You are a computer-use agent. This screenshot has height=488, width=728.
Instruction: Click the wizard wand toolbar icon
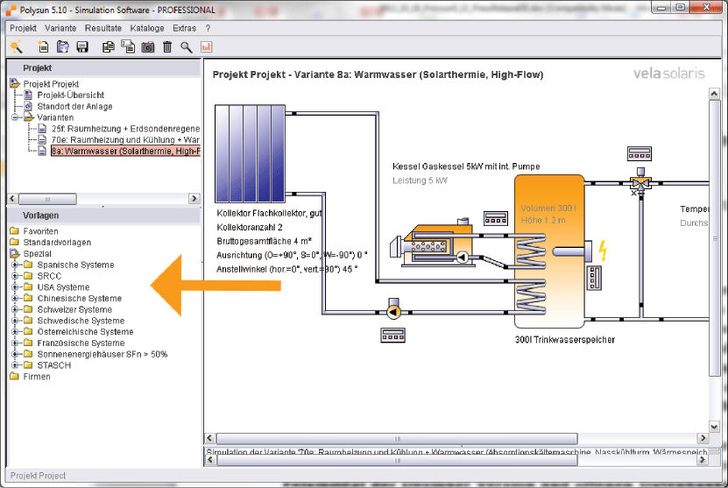pyautogui.click(x=17, y=47)
